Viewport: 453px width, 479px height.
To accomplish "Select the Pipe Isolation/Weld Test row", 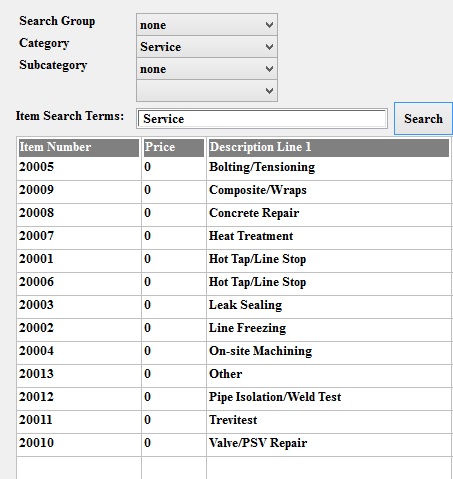I will pyautogui.click(x=234, y=397).
